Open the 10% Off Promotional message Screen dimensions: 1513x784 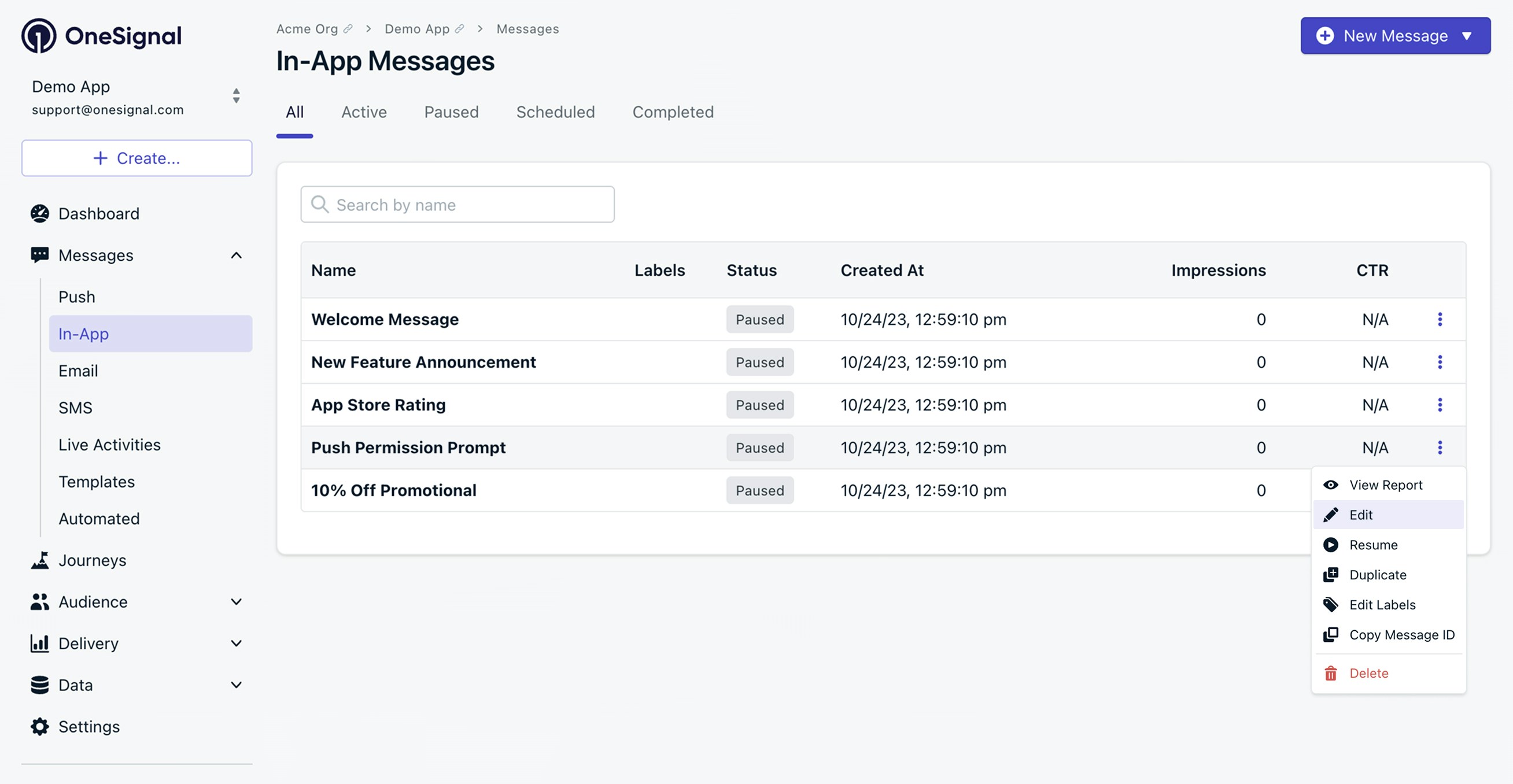click(x=393, y=490)
